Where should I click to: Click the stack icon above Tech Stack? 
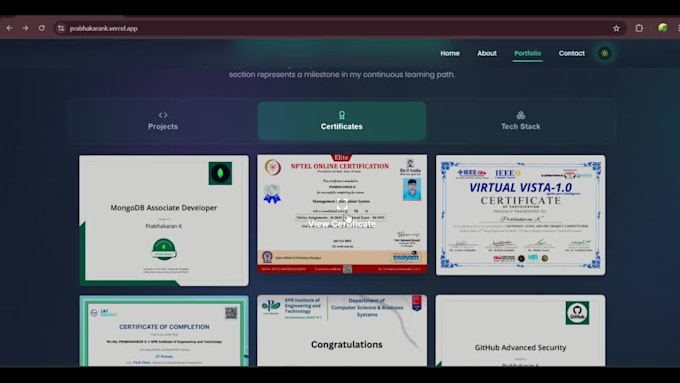point(520,115)
